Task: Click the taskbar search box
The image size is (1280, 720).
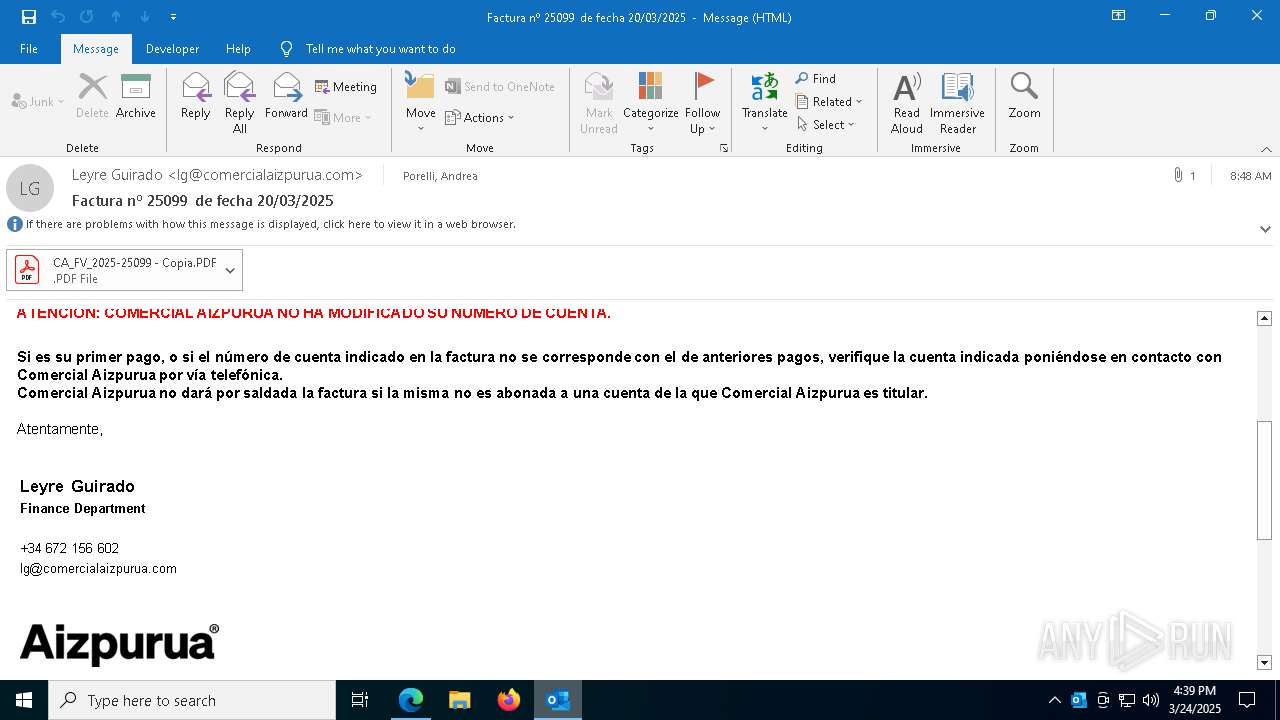Action: point(192,700)
